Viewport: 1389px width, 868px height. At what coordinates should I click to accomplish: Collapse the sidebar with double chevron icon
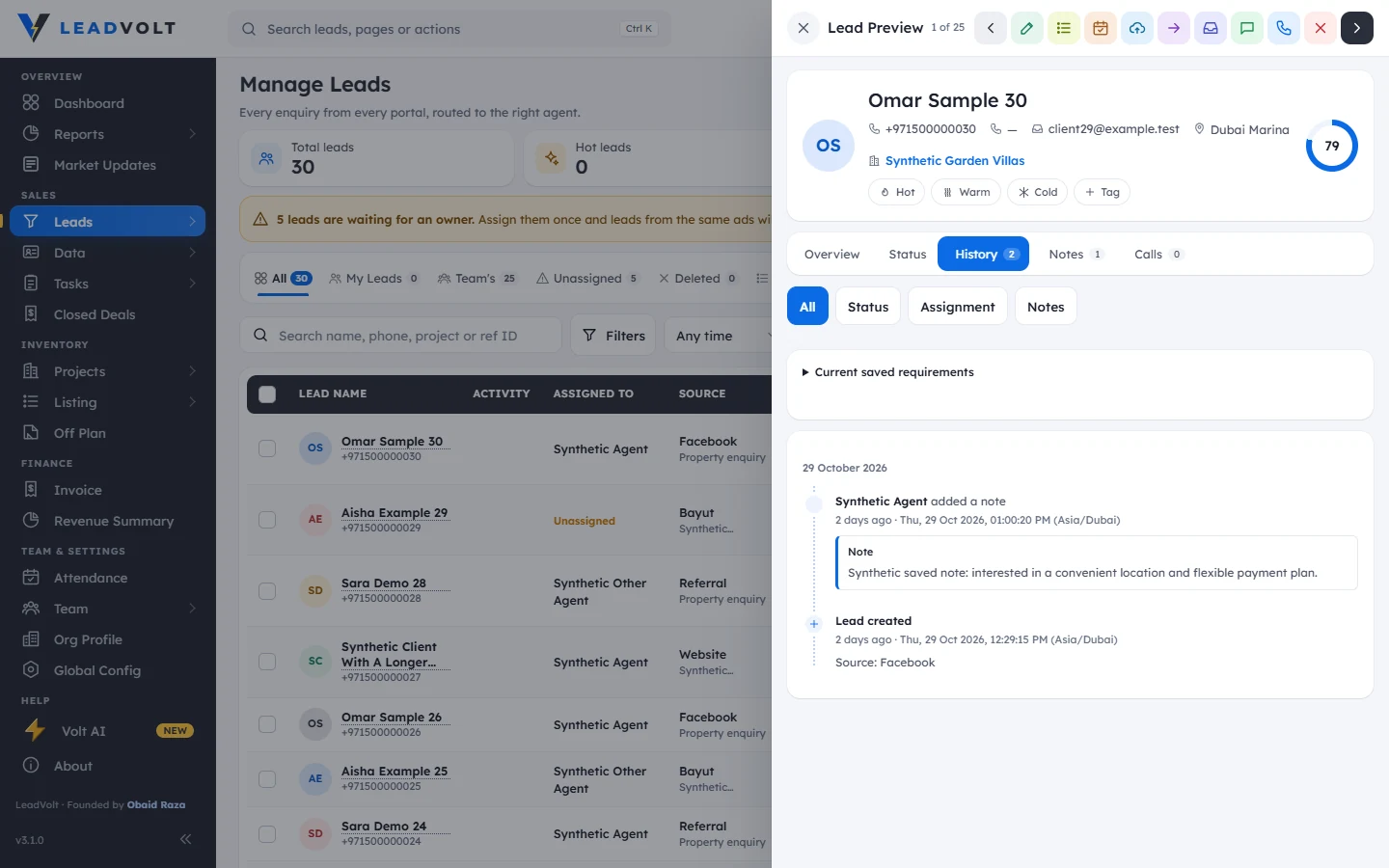pos(185,839)
